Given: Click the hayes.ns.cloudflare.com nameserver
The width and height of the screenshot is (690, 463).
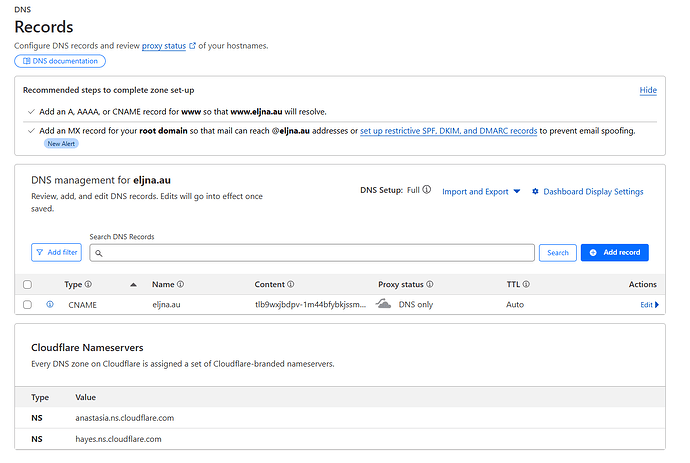Looking at the screenshot, I should point(118,439).
